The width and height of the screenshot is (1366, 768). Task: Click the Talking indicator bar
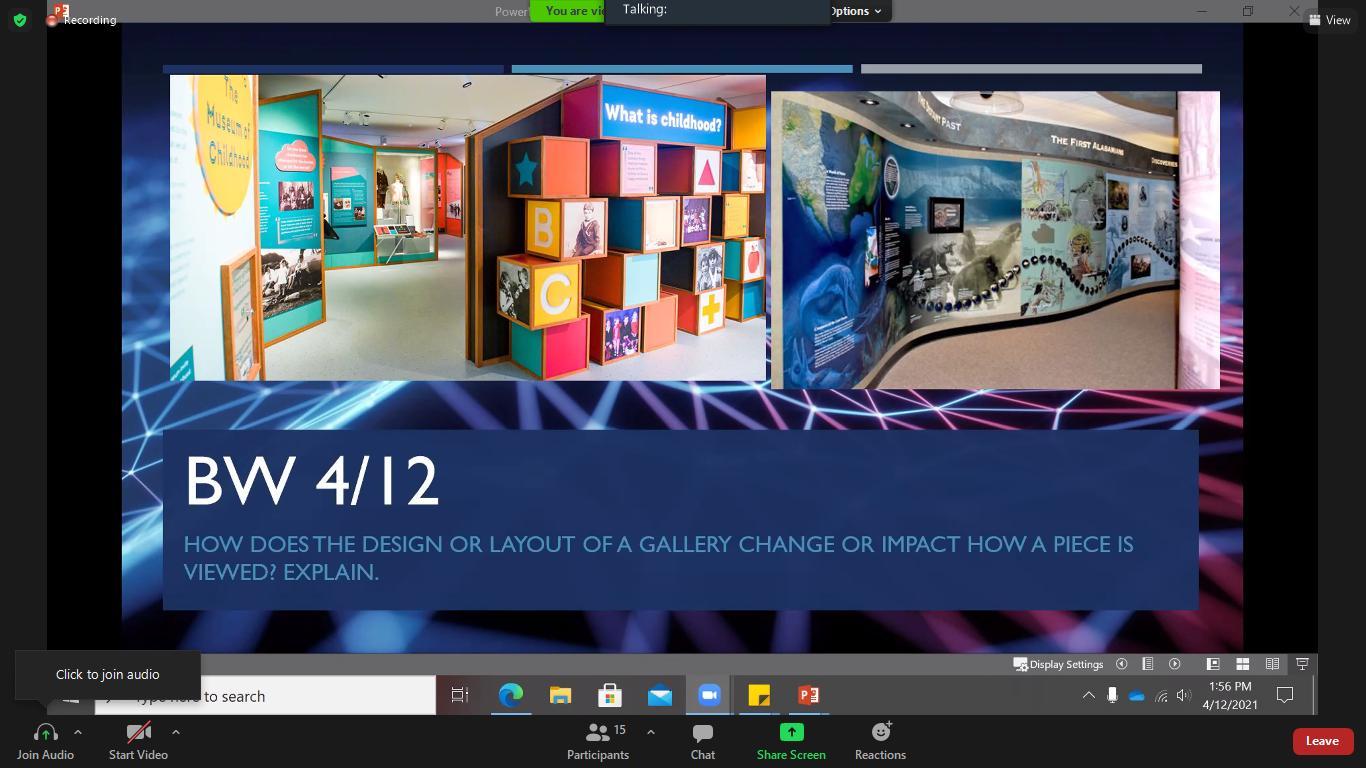[718, 10]
